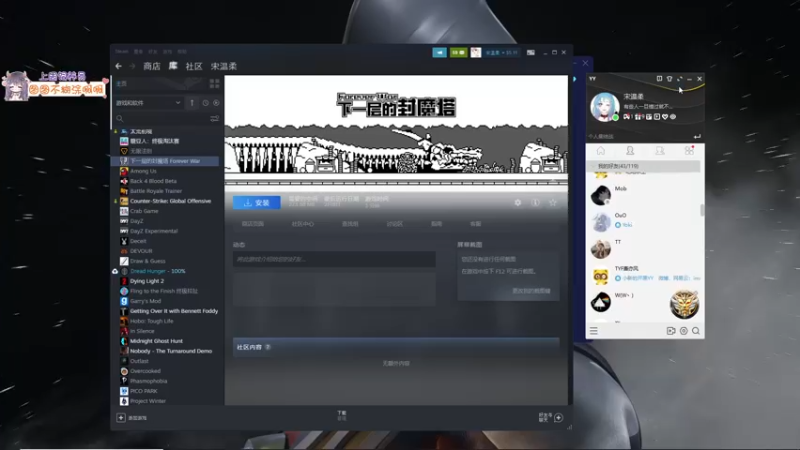Screen dimensions: 800x450
Task: Click the golden floating badge in YY
Action: tap(684, 304)
